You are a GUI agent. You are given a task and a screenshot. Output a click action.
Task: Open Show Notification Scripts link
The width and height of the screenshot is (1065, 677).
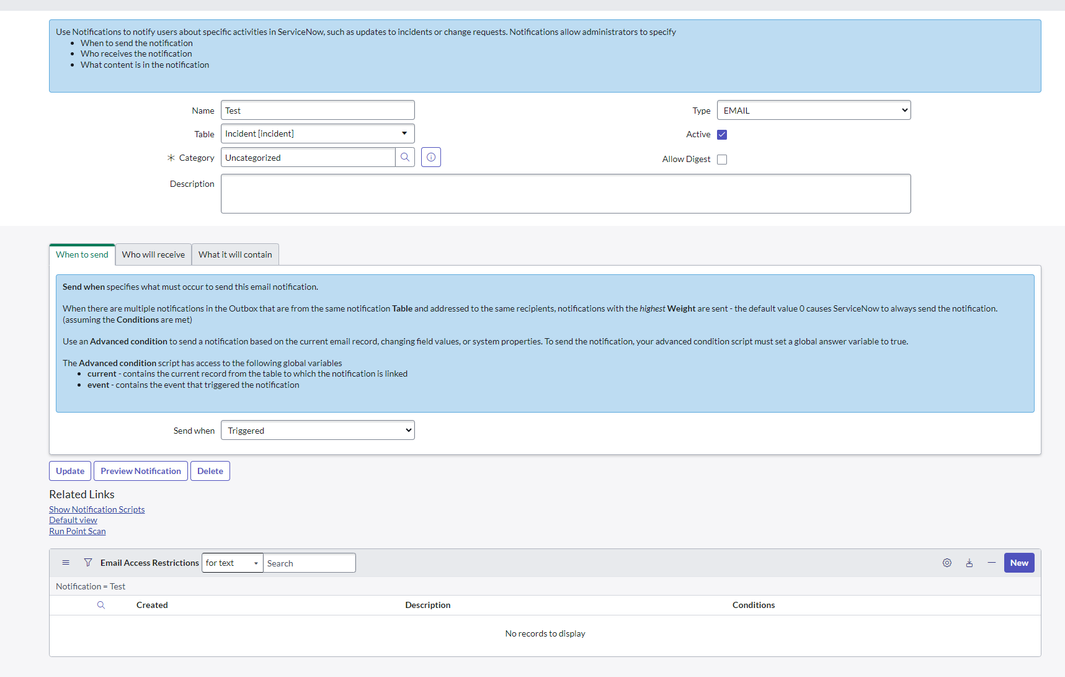[96, 509]
